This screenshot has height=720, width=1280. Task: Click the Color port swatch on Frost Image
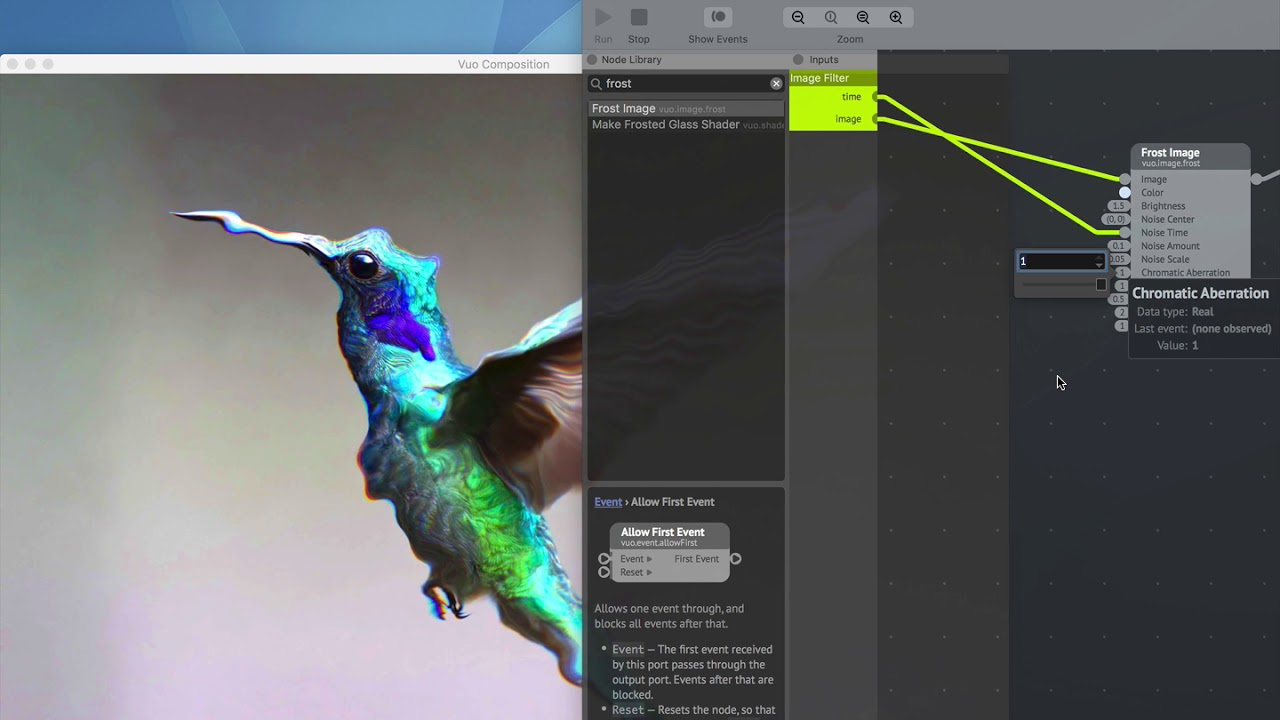[x=1125, y=192]
